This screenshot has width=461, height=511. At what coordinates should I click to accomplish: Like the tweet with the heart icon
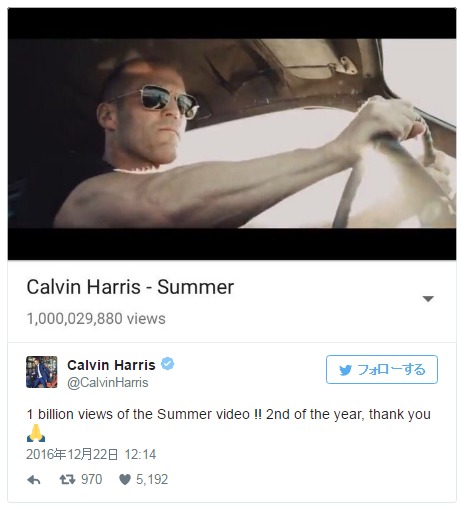click(x=125, y=480)
